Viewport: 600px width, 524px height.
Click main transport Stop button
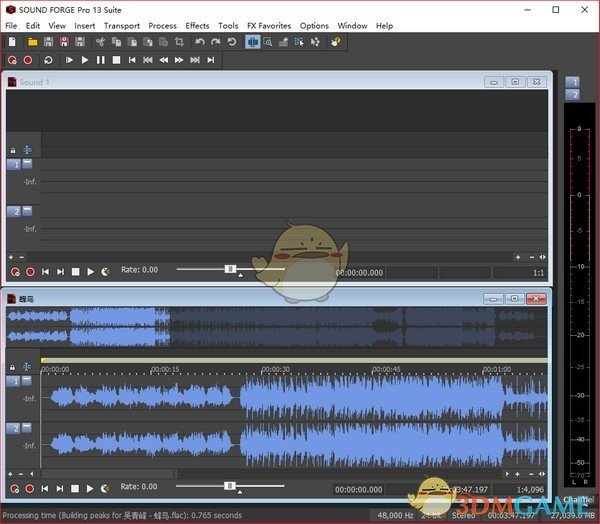(116, 60)
